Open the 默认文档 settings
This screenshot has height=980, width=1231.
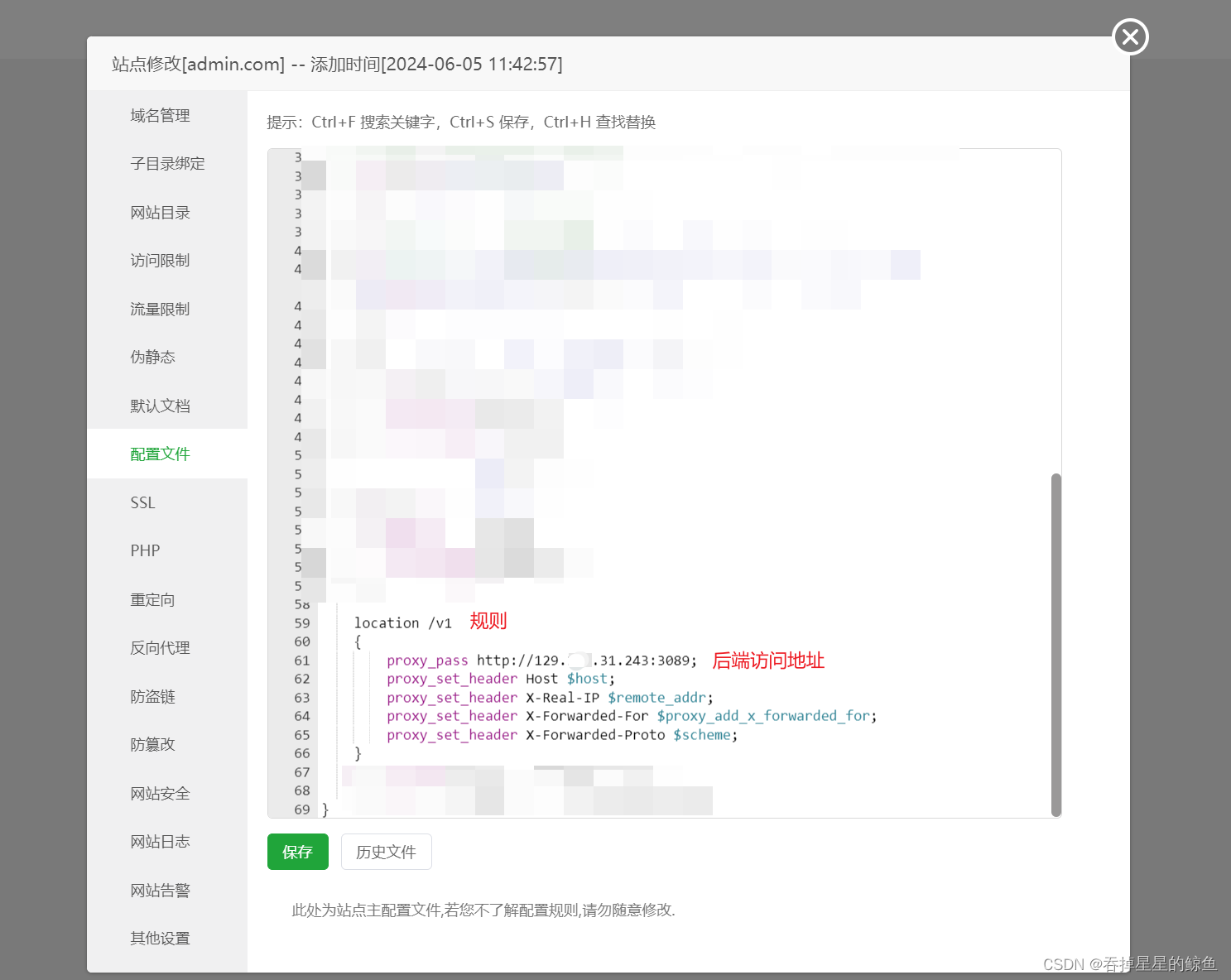point(160,406)
